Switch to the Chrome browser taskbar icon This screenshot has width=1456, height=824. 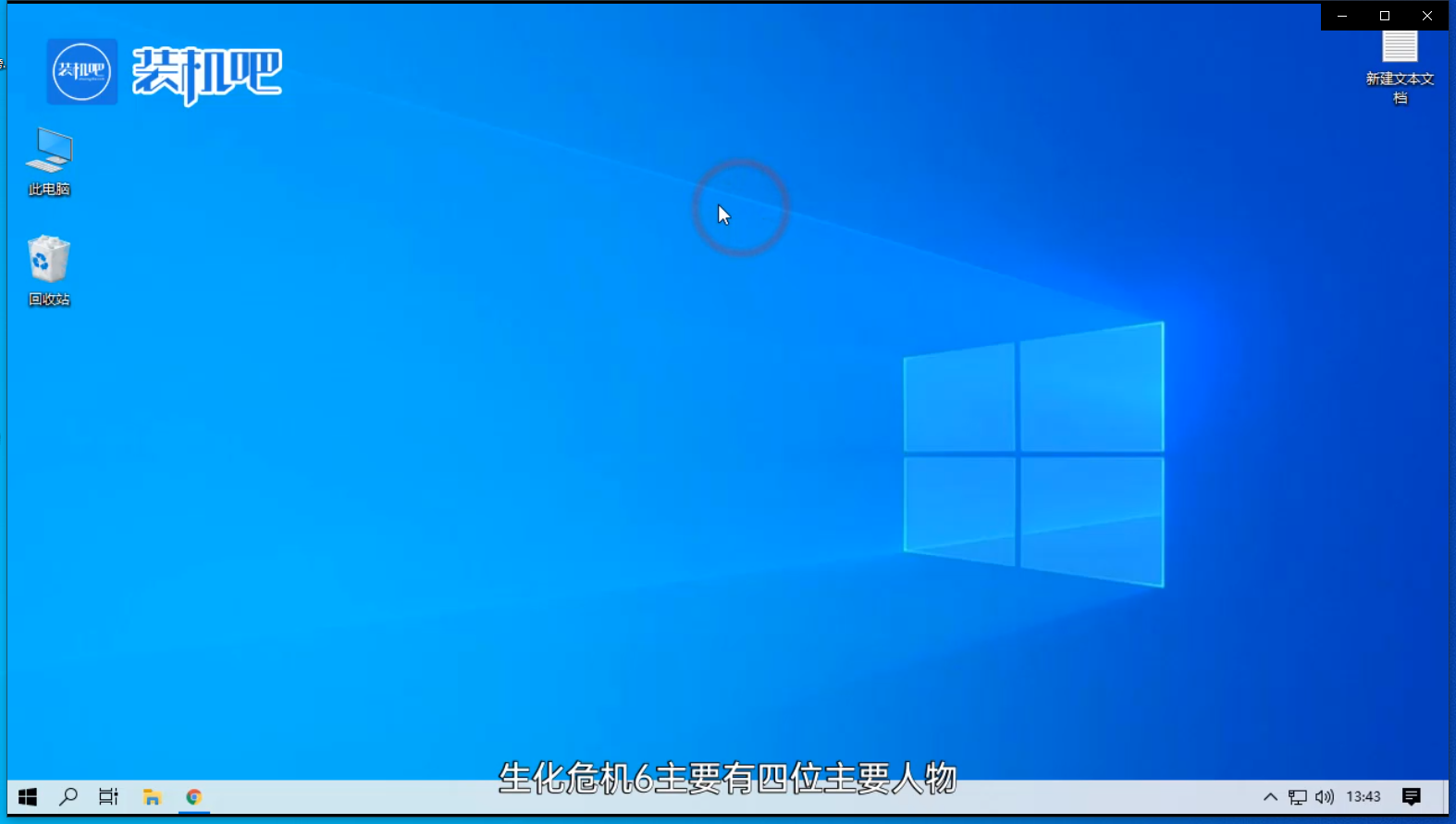[193, 797]
